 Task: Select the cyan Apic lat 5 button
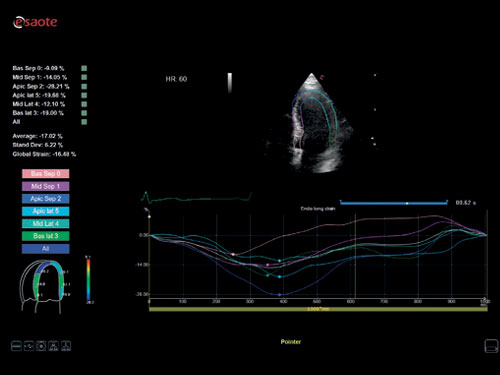(46, 211)
